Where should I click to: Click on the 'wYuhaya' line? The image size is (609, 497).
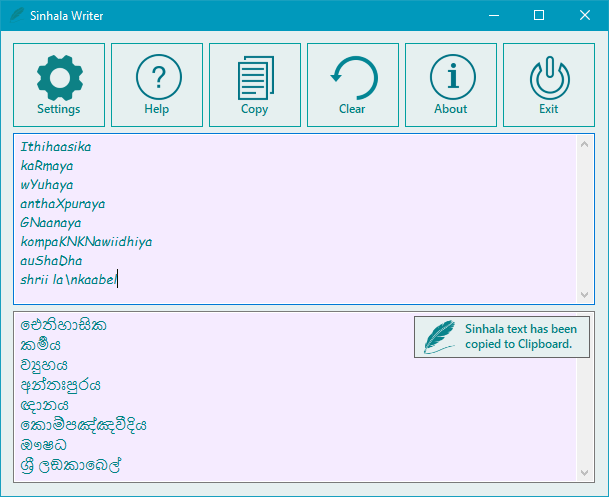(x=47, y=185)
